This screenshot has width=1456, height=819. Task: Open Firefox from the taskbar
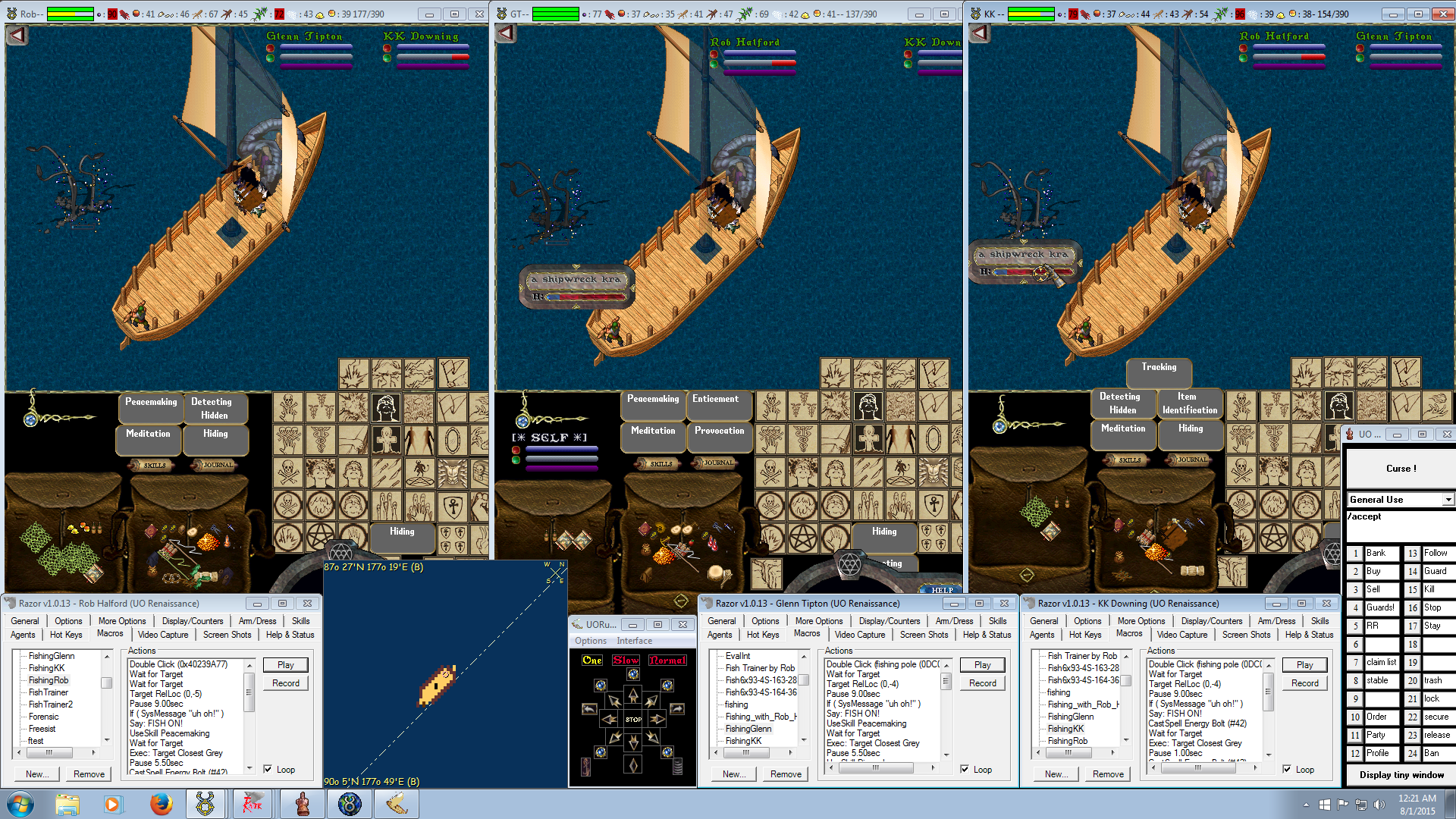coord(161,804)
